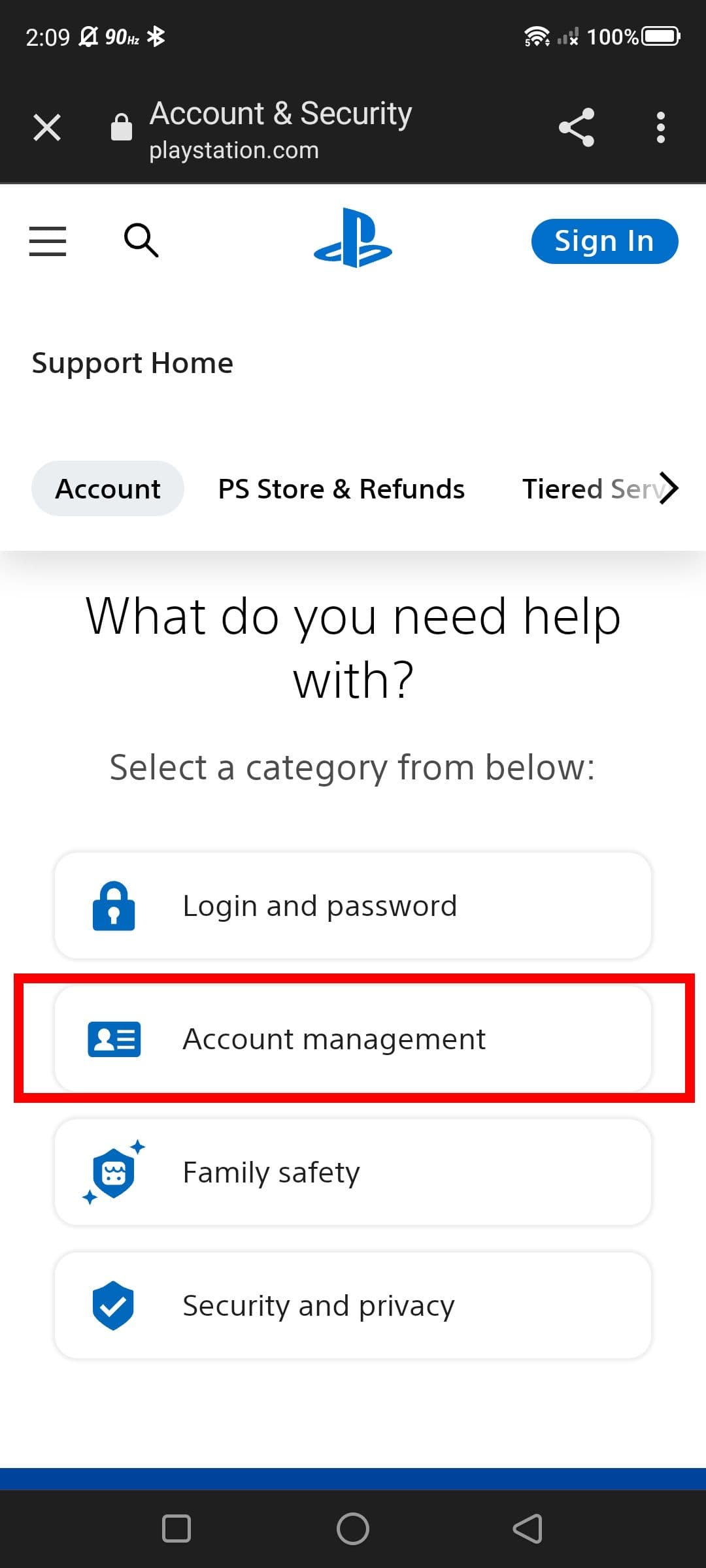
Task: Tap the security checkmark shield icon
Action: click(113, 1305)
